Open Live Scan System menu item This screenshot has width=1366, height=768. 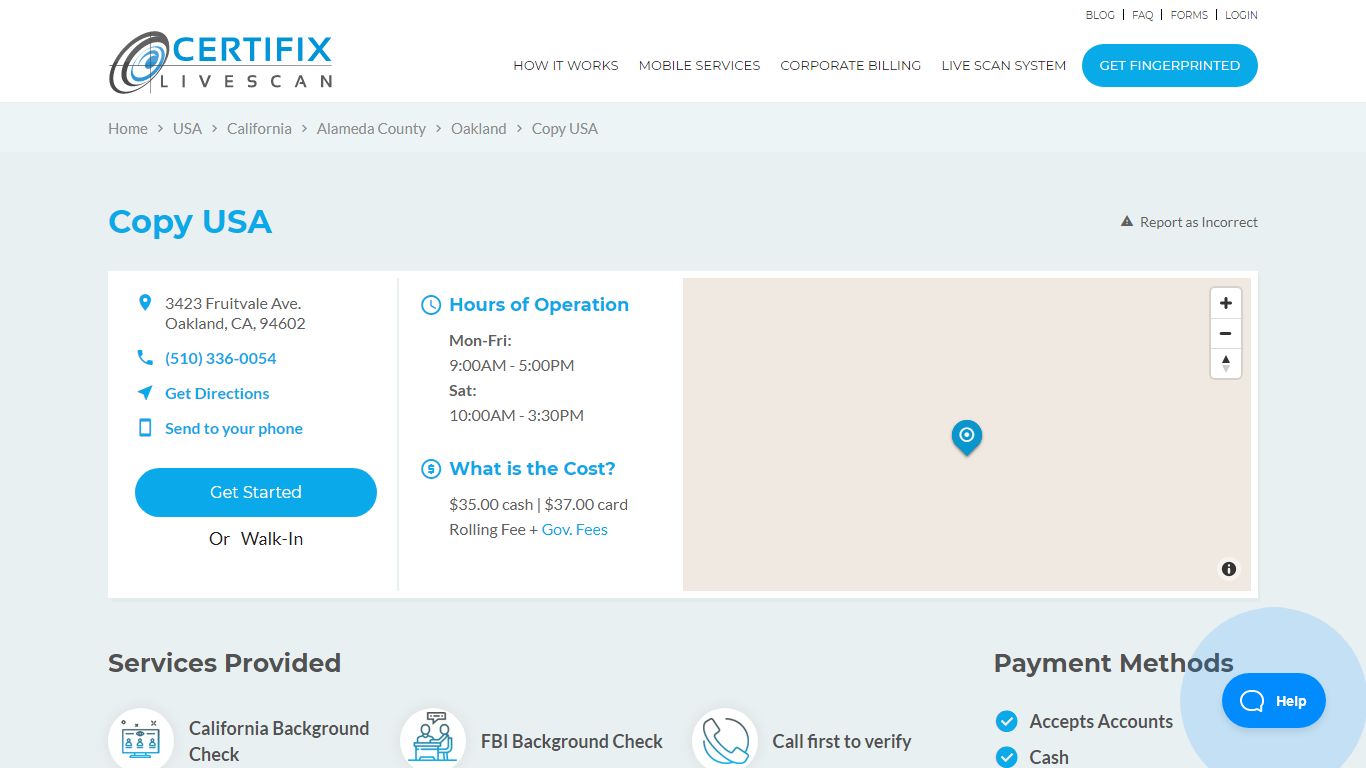tap(1004, 65)
